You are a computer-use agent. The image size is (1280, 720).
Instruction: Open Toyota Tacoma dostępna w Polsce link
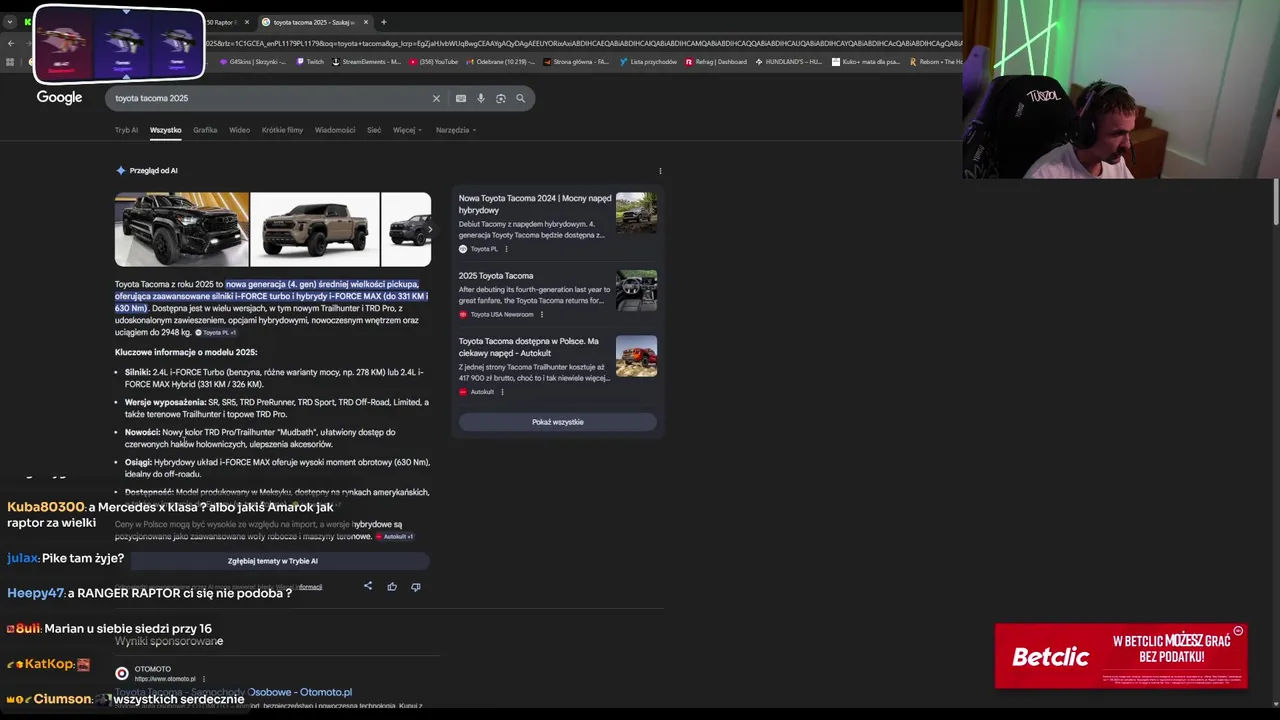click(x=529, y=347)
